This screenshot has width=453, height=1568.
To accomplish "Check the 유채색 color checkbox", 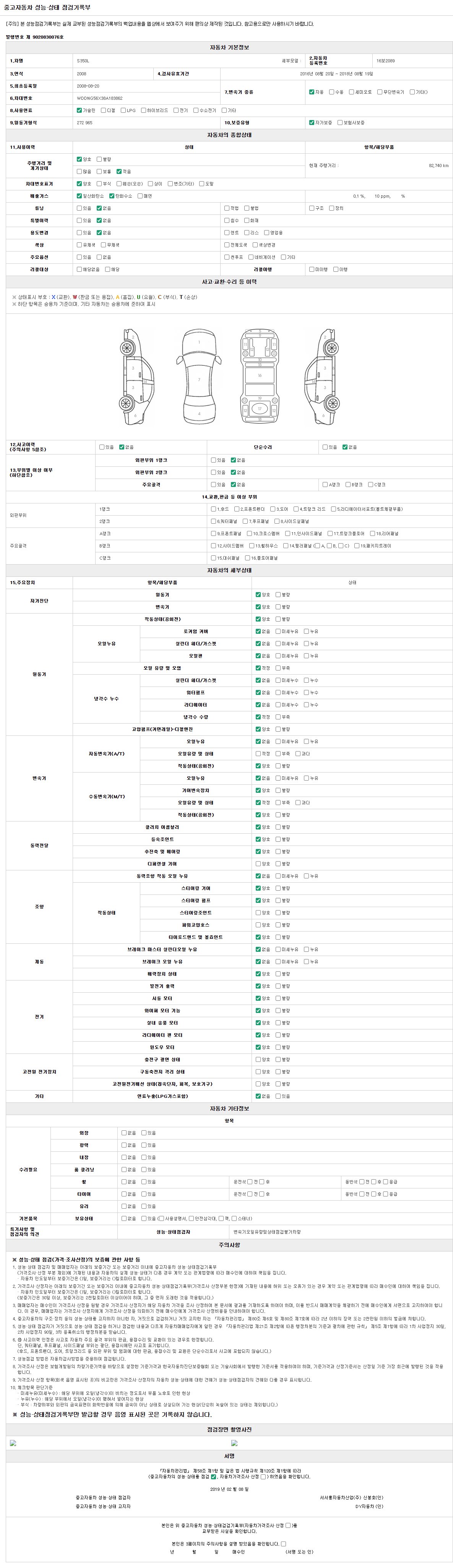I will tap(79, 245).
